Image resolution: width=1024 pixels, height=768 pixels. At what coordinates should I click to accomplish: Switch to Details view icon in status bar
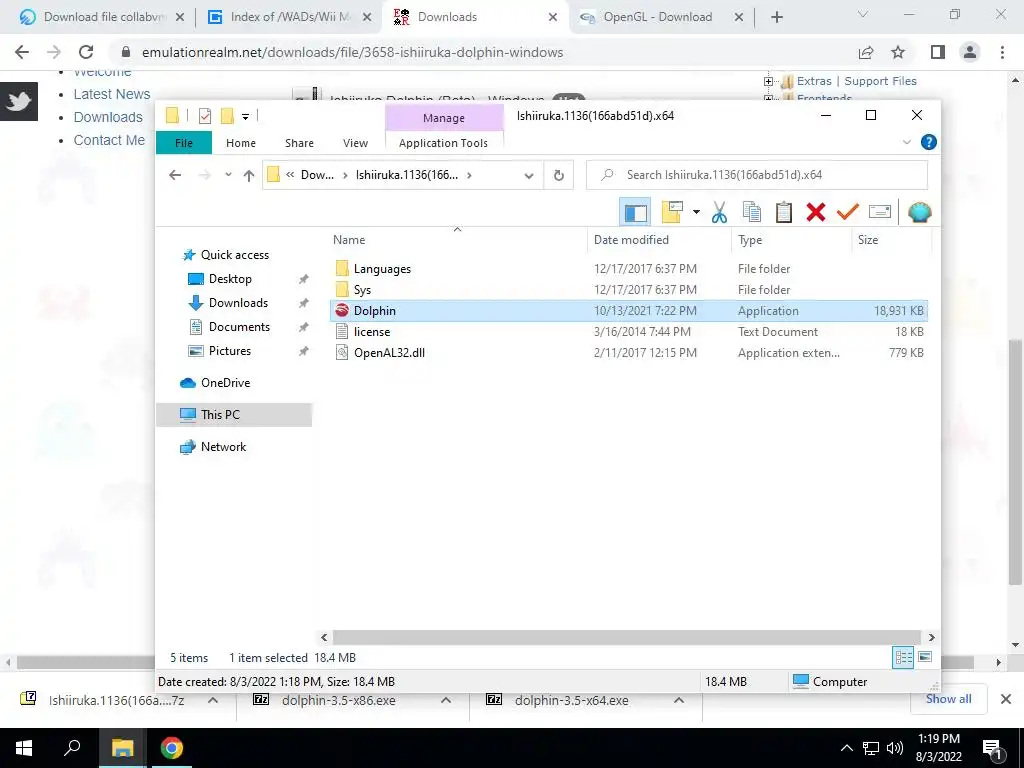pos(903,657)
